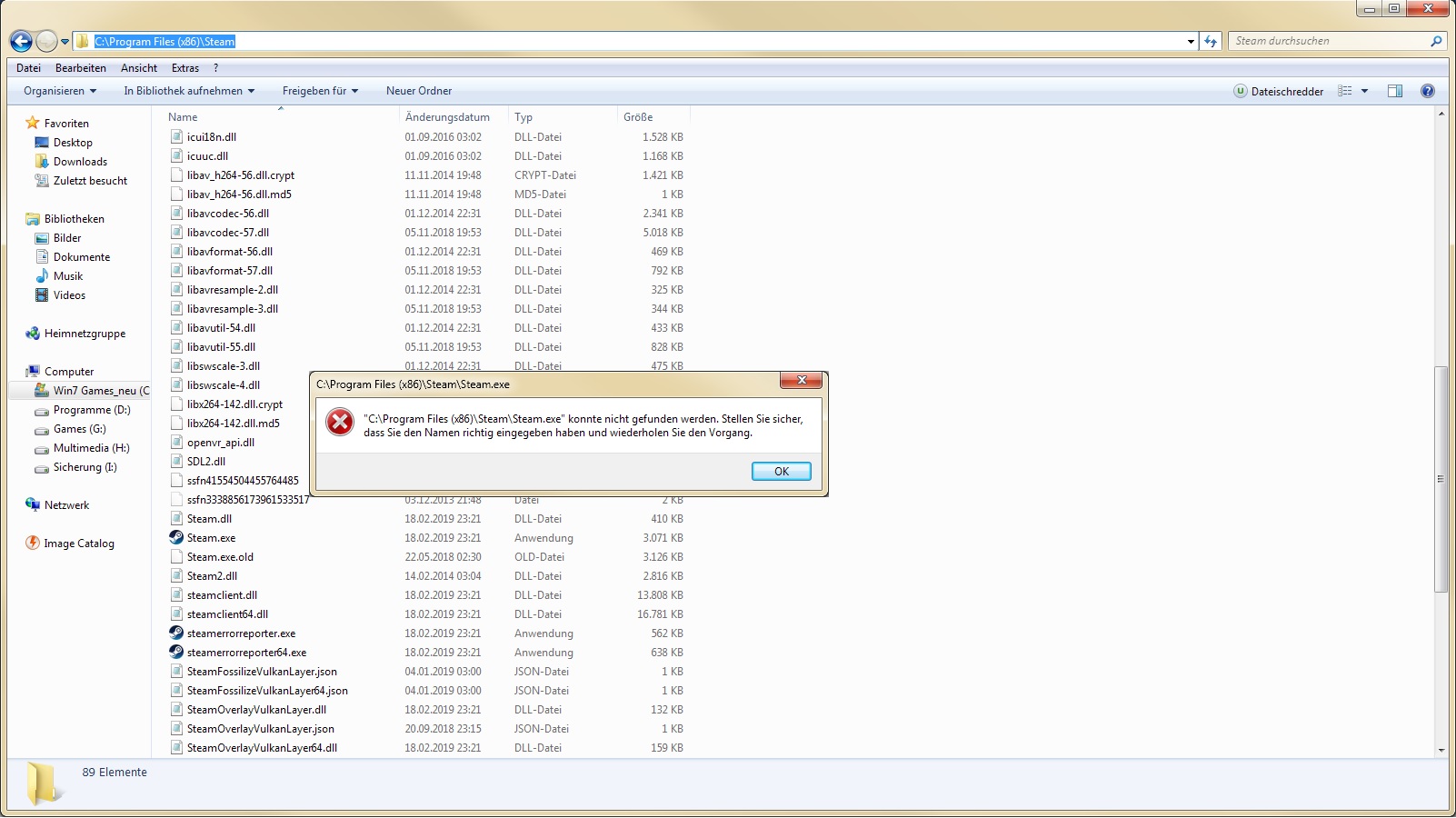
Task: Open the Extras menu
Action: coord(185,68)
